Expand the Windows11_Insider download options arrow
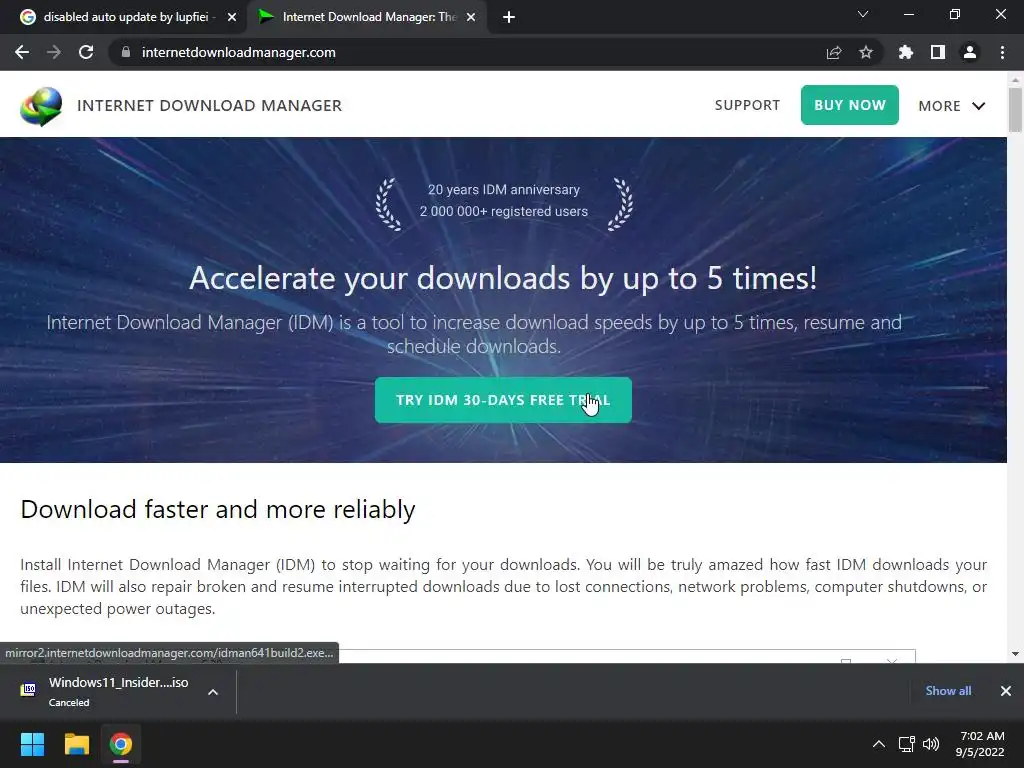Screen dimensions: 1024x768 point(213,692)
